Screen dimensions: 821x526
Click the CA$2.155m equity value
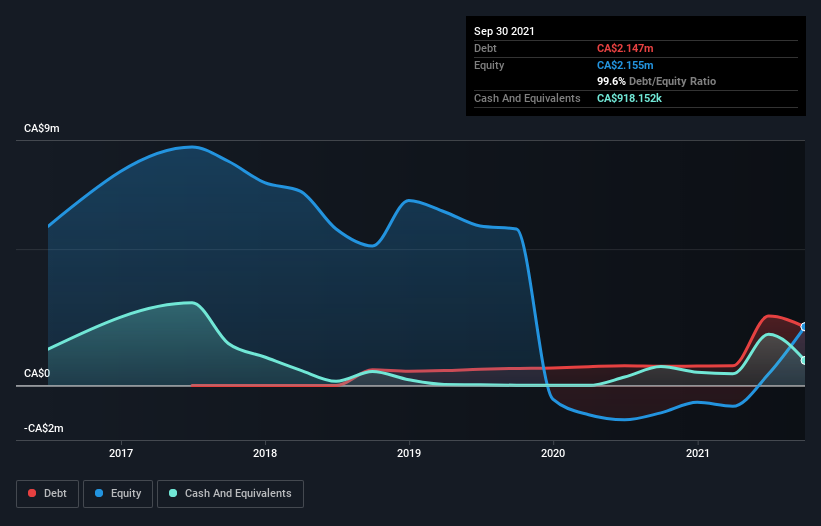[x=625, y=65]
